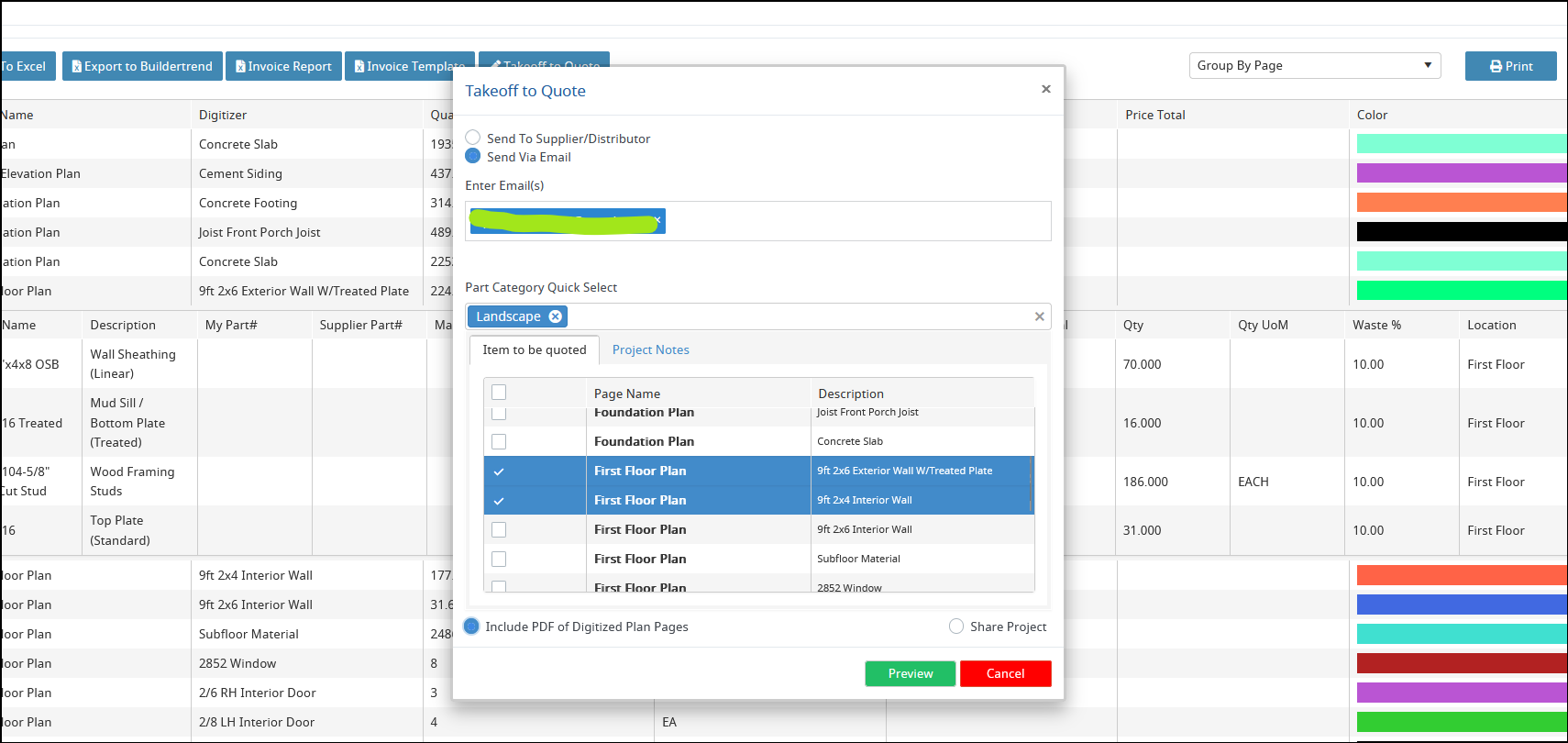1568x743 pixels.
Task: Select Send To Supplier/Distributor radio option
Action: click(x=473, y=138)
